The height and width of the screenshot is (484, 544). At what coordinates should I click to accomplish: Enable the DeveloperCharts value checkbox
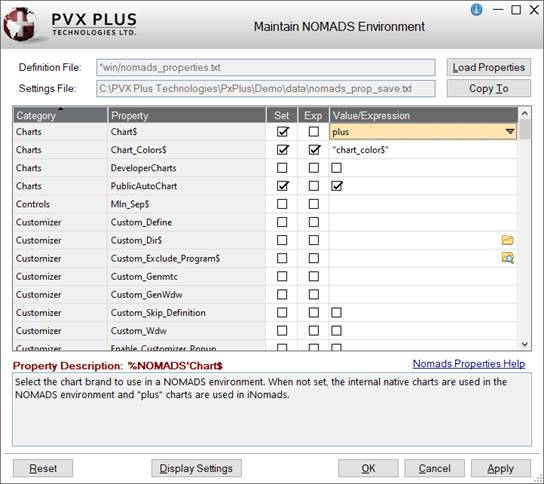(x=336, y=168)
